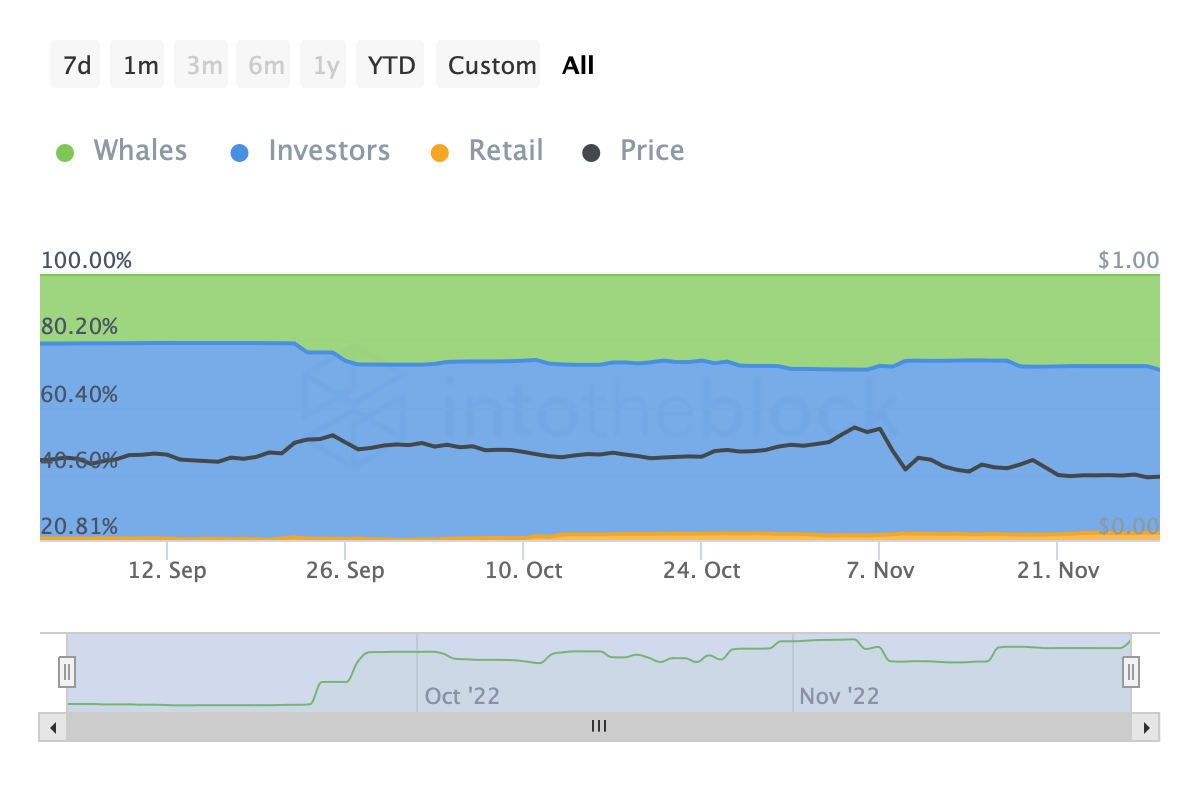Screen dimensions: 1200x800
Task: Switch to the YTD view
Action: 390,64
